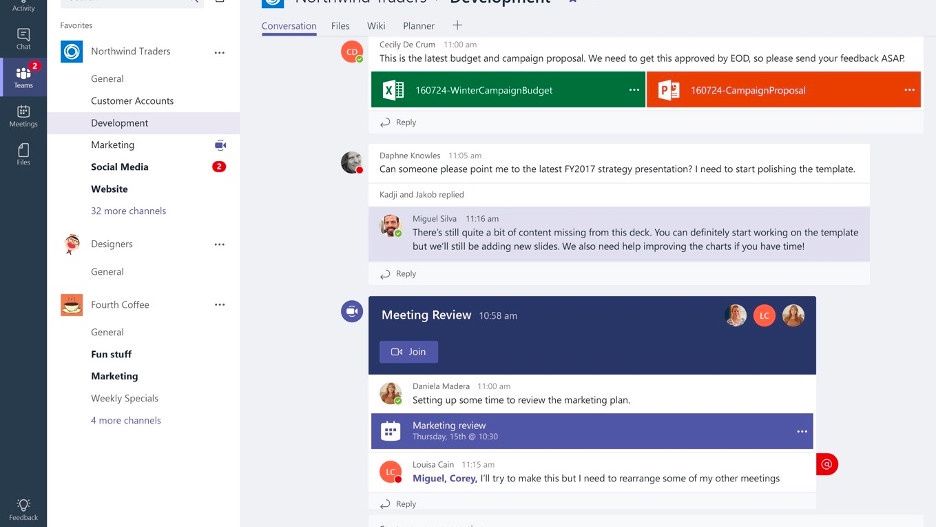This screenshot has height=527, width=936.
Task: Open 160724-WinterCampaignBudget file
Action: click(508, 90)
